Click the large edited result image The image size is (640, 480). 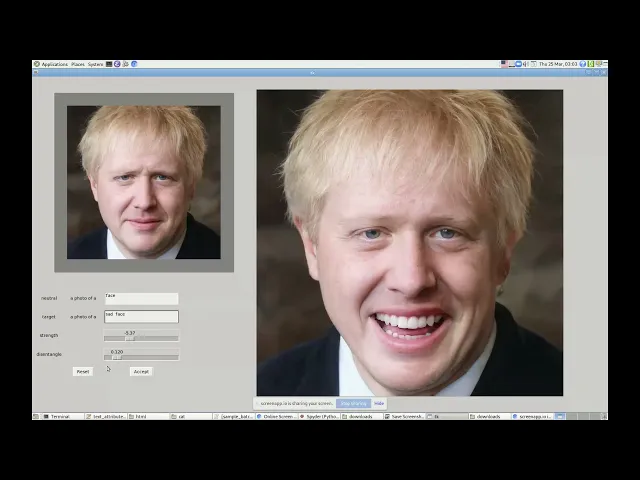pos(410,243)
